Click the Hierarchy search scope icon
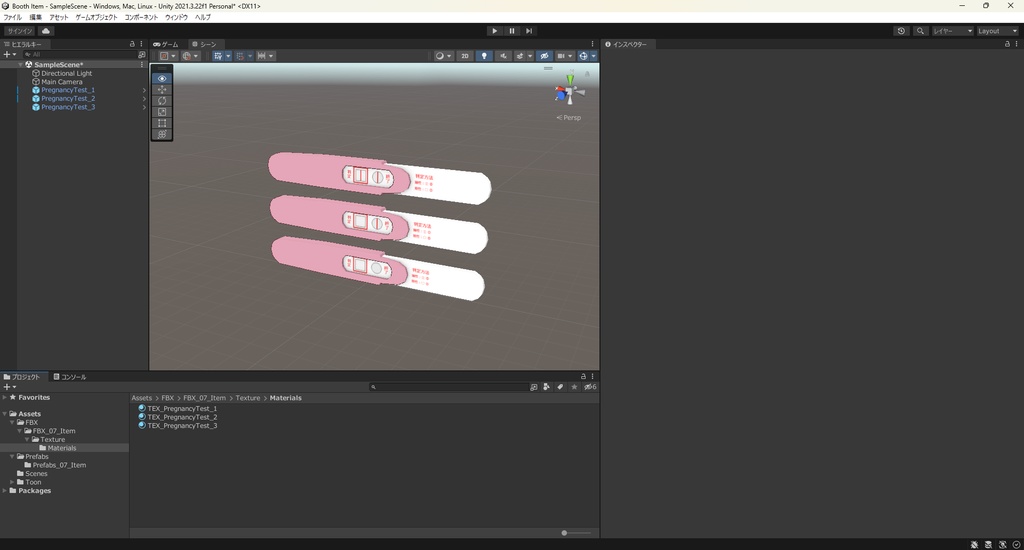 (142, 55)
